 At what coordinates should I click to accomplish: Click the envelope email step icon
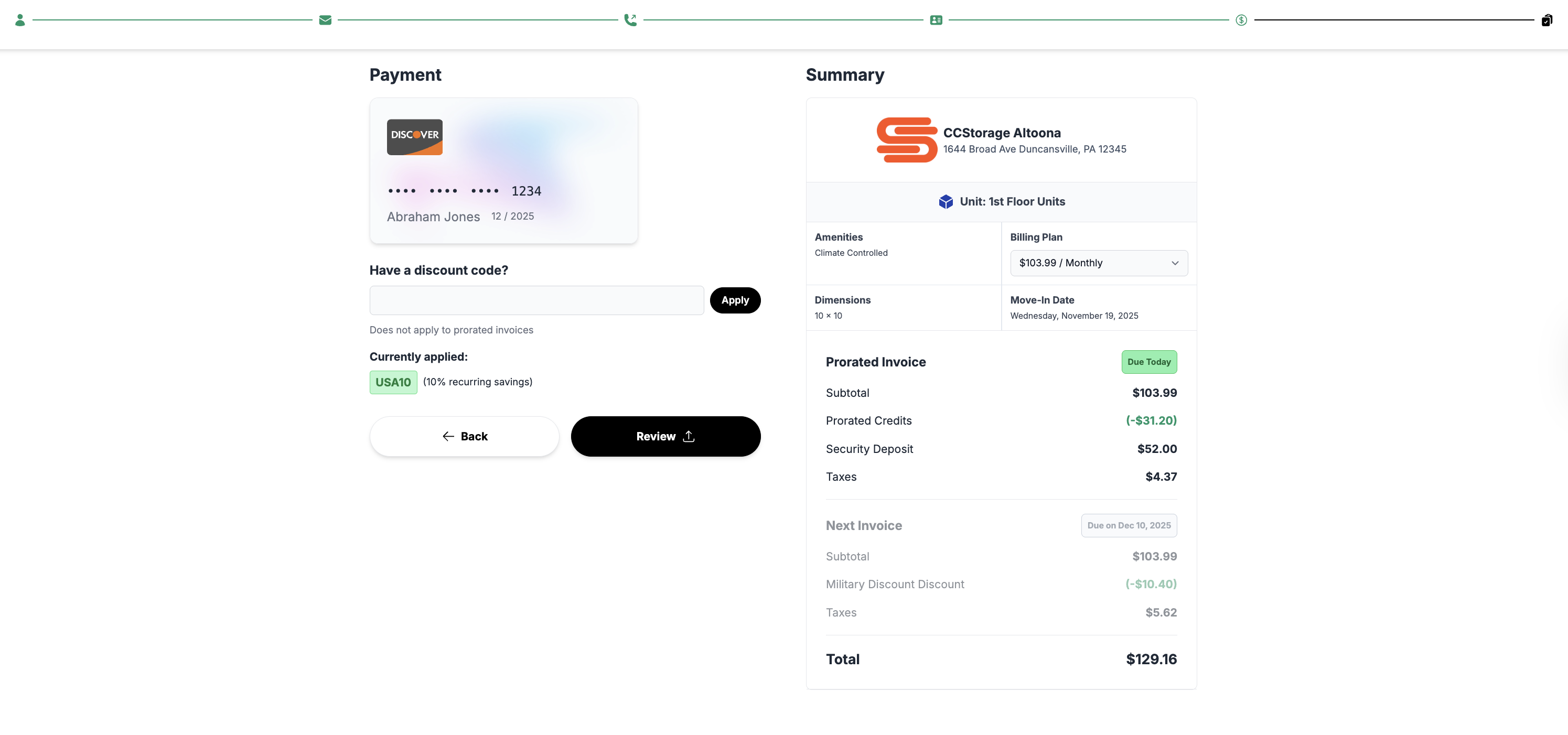(x=325, y=20)
